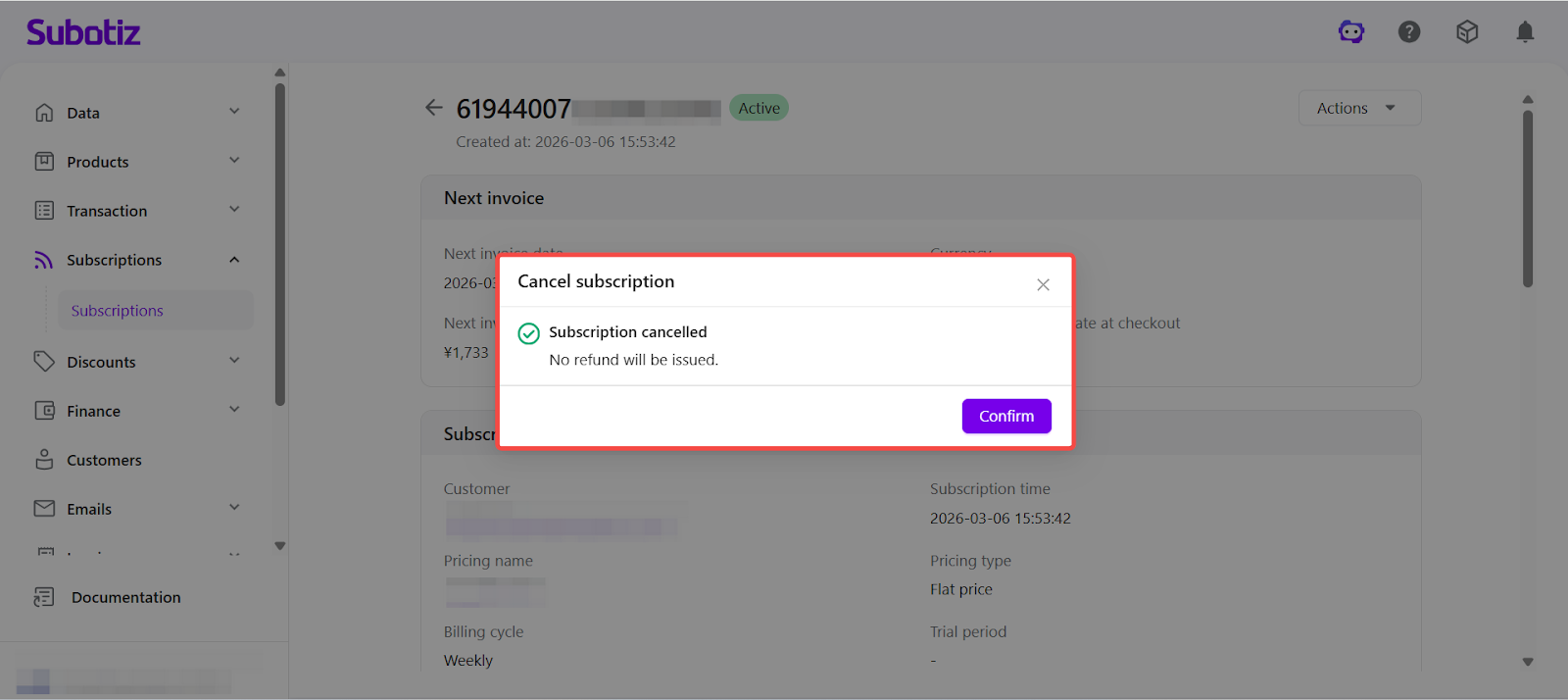Close the Cancel subscription dialog with X
The height and width of the screenshot is (700, 1568).
pos(1043,284)
